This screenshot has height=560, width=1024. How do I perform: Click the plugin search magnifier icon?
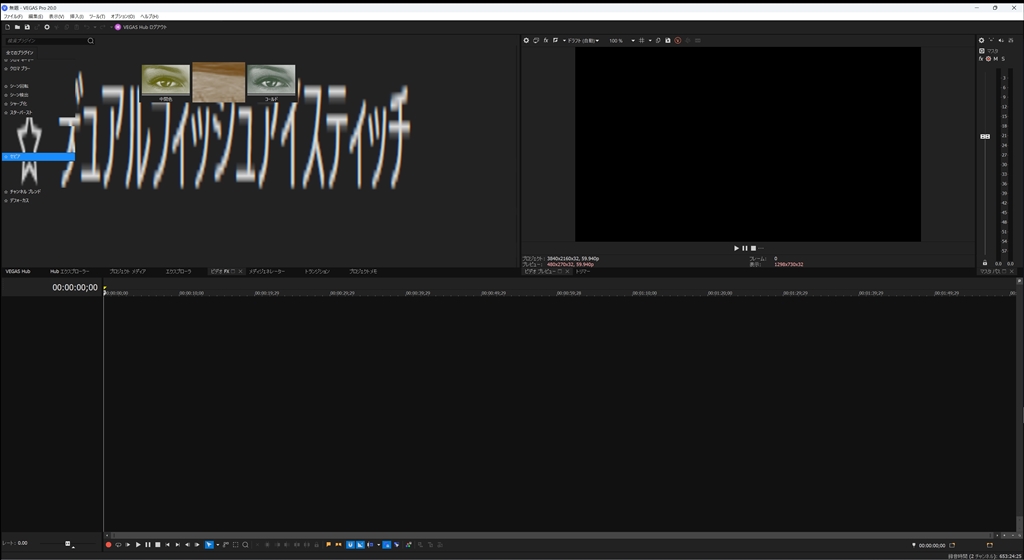coord(91,40)
